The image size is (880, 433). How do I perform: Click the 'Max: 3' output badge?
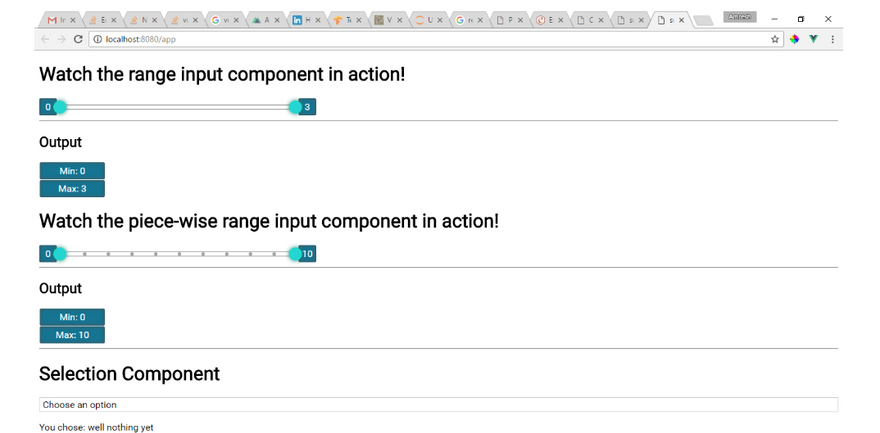click(x=72, y=189)
